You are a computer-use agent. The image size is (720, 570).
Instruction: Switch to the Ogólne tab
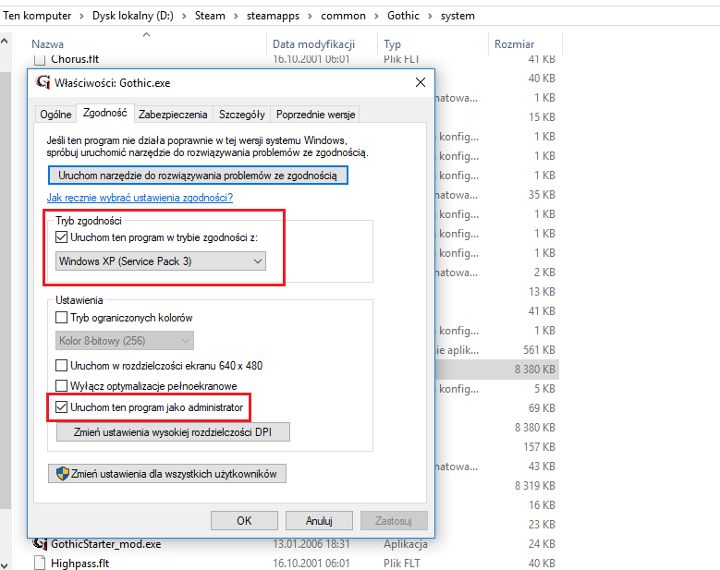[56, 114]
